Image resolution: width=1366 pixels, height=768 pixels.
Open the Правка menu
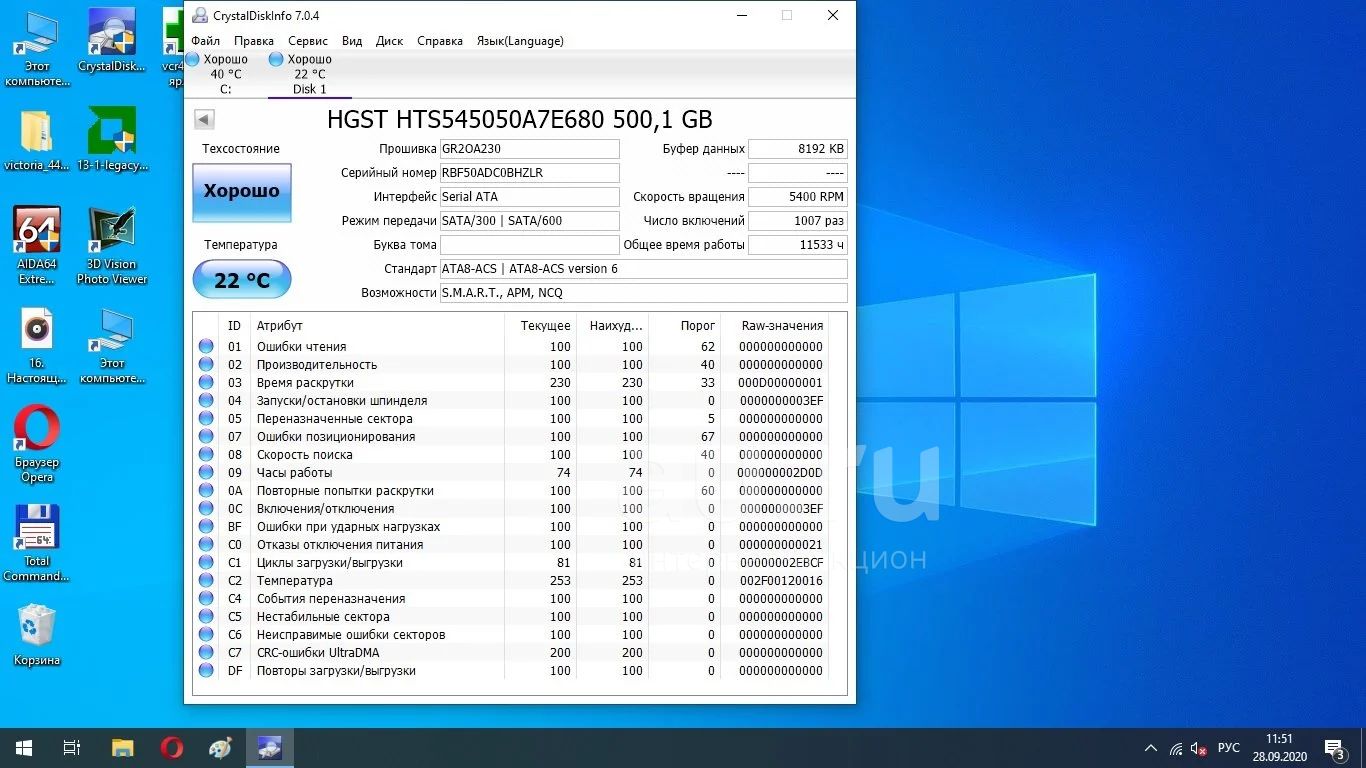254,41
